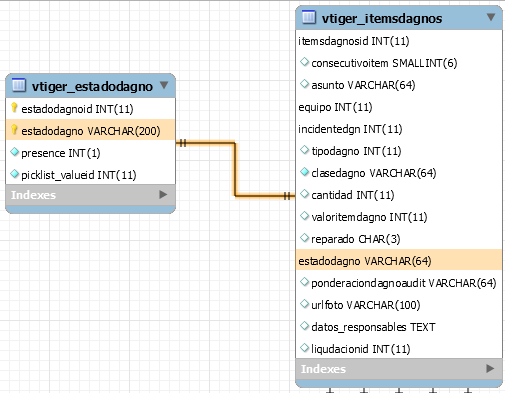The height and width of the screenshot is (393, 505).
Task: Select the itemsdagnosid INT(11) column
Action: [x=399, y=41]
